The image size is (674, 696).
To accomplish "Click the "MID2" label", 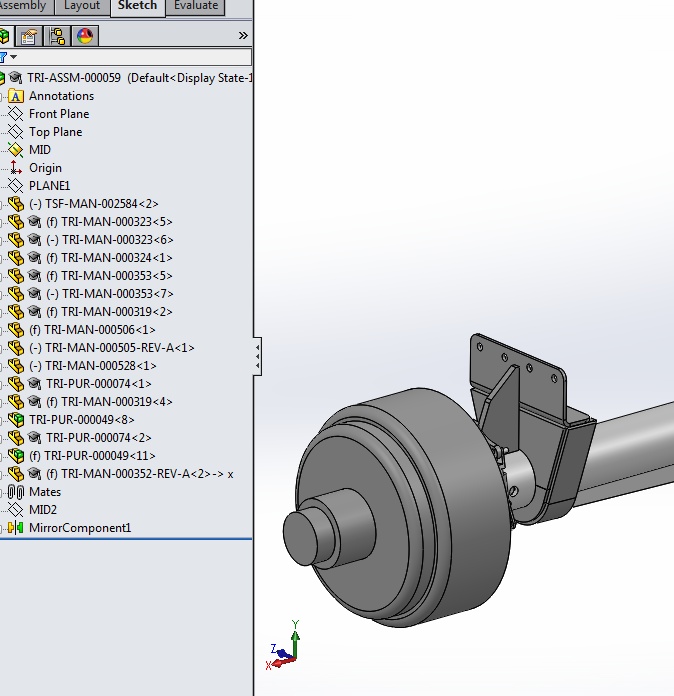I will pos(43,510).
